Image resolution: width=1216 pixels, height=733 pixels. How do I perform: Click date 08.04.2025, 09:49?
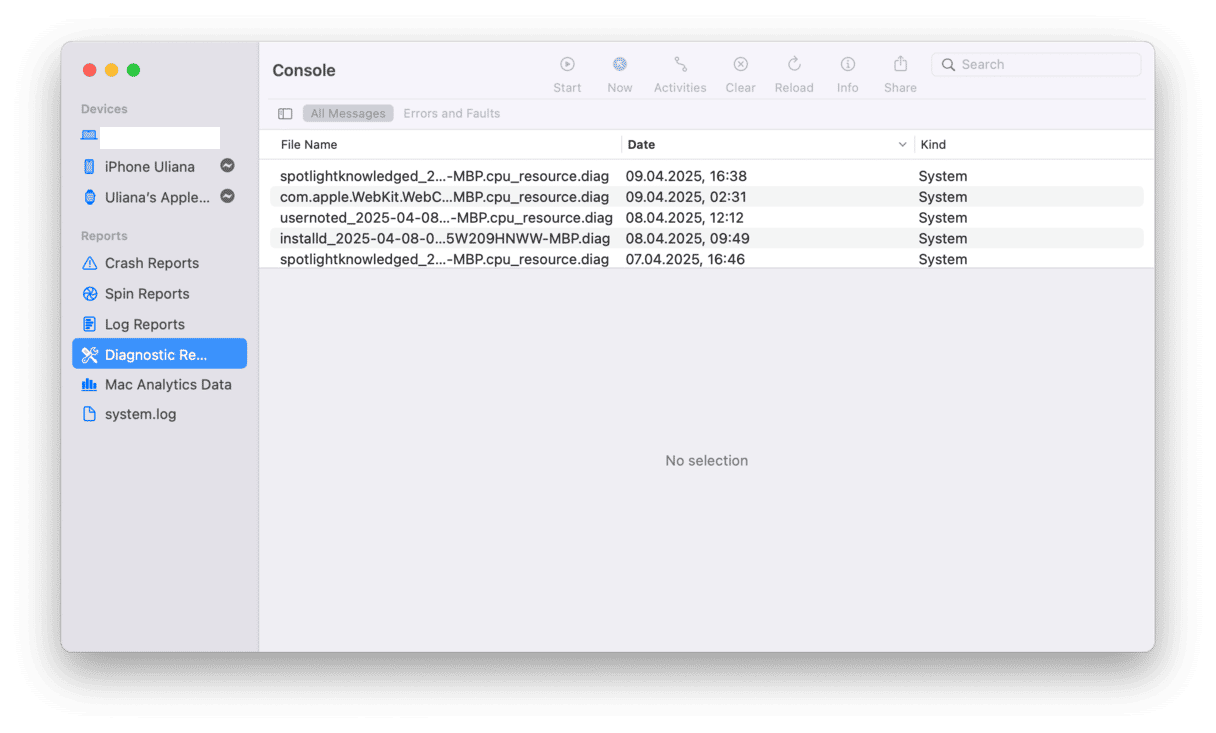click(x=688, y=238)
